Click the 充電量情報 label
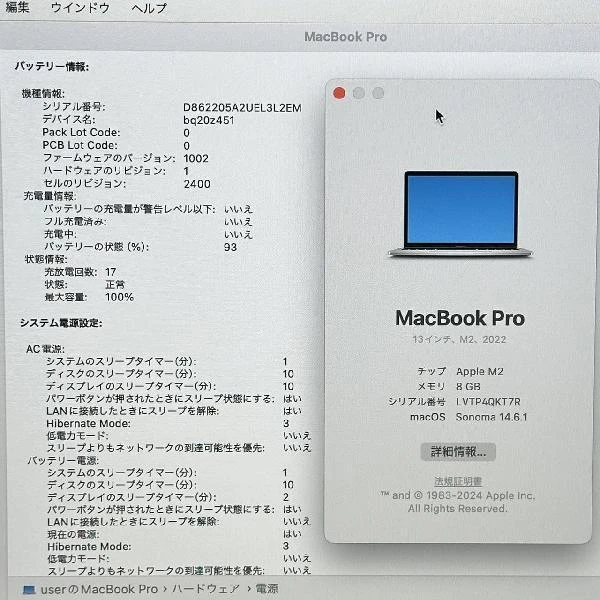600x600 pixels. click(50, 196)
